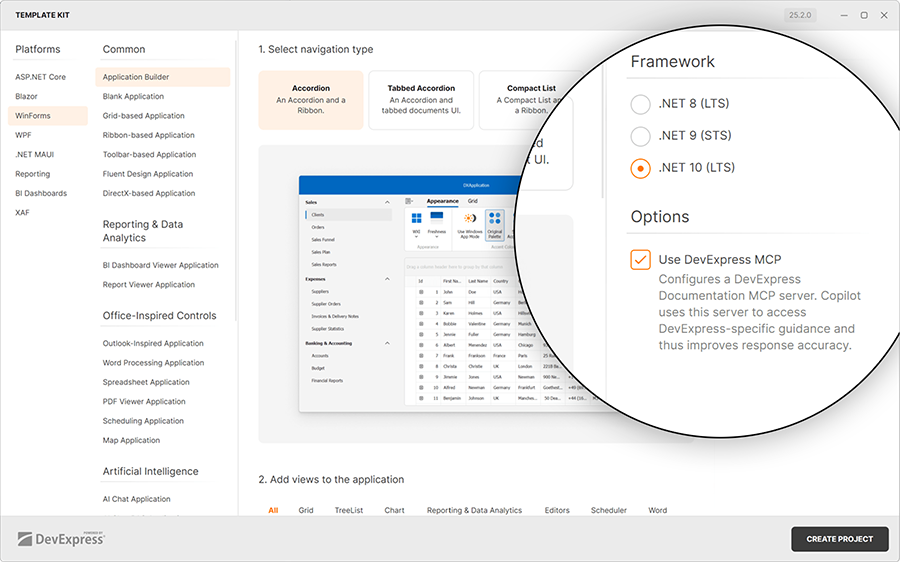Select the .NET 8 (LTS) radio button

point(640,104)
